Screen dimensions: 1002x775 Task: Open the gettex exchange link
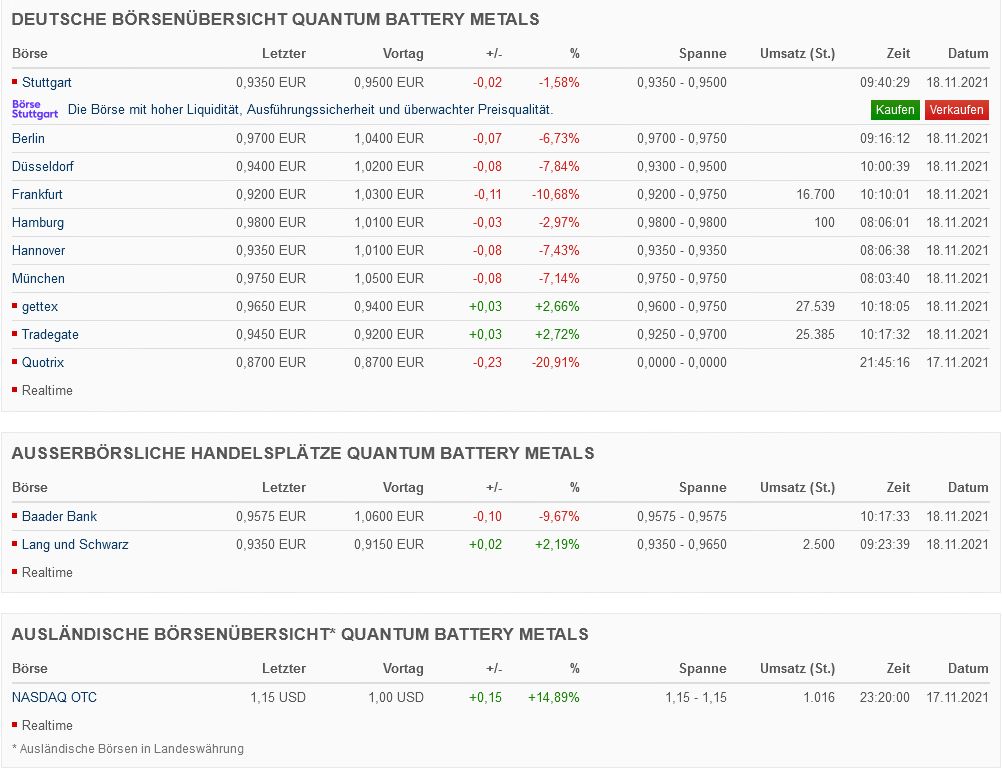[40, 306]
